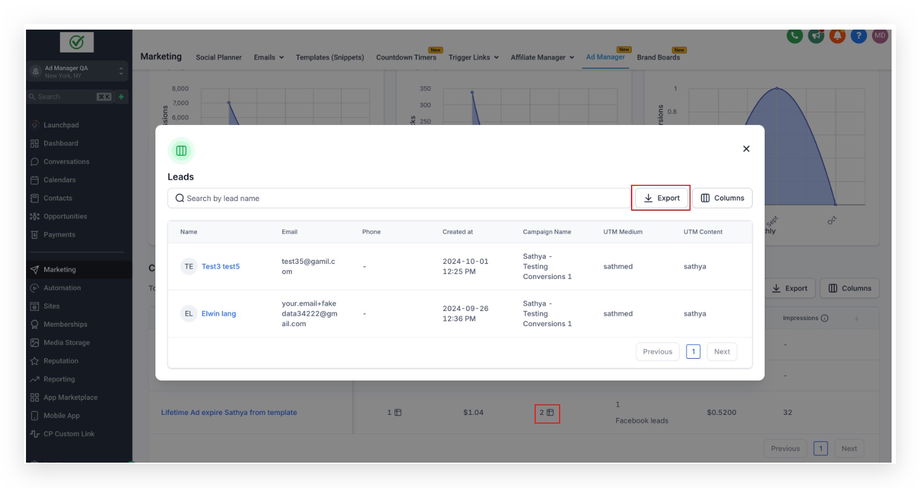Open CP Custom Link in the sidebar

click(69, 434)
